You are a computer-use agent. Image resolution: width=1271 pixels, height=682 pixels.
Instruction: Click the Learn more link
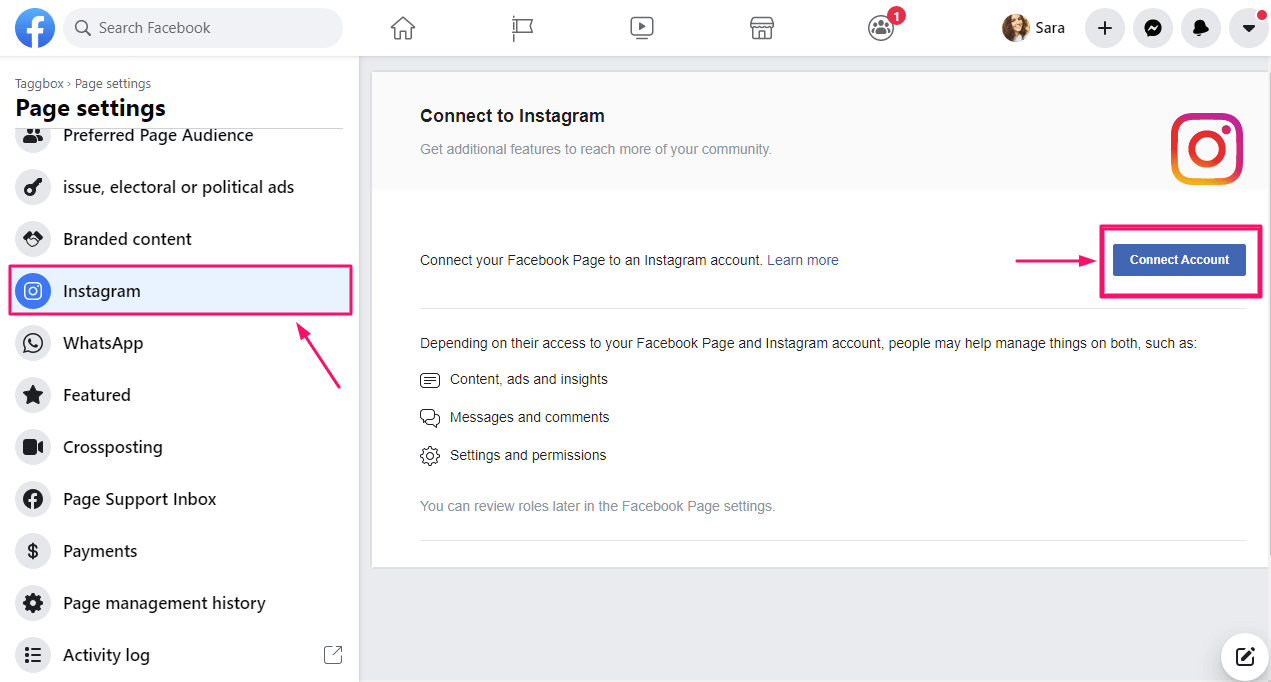tap(802, 260)
